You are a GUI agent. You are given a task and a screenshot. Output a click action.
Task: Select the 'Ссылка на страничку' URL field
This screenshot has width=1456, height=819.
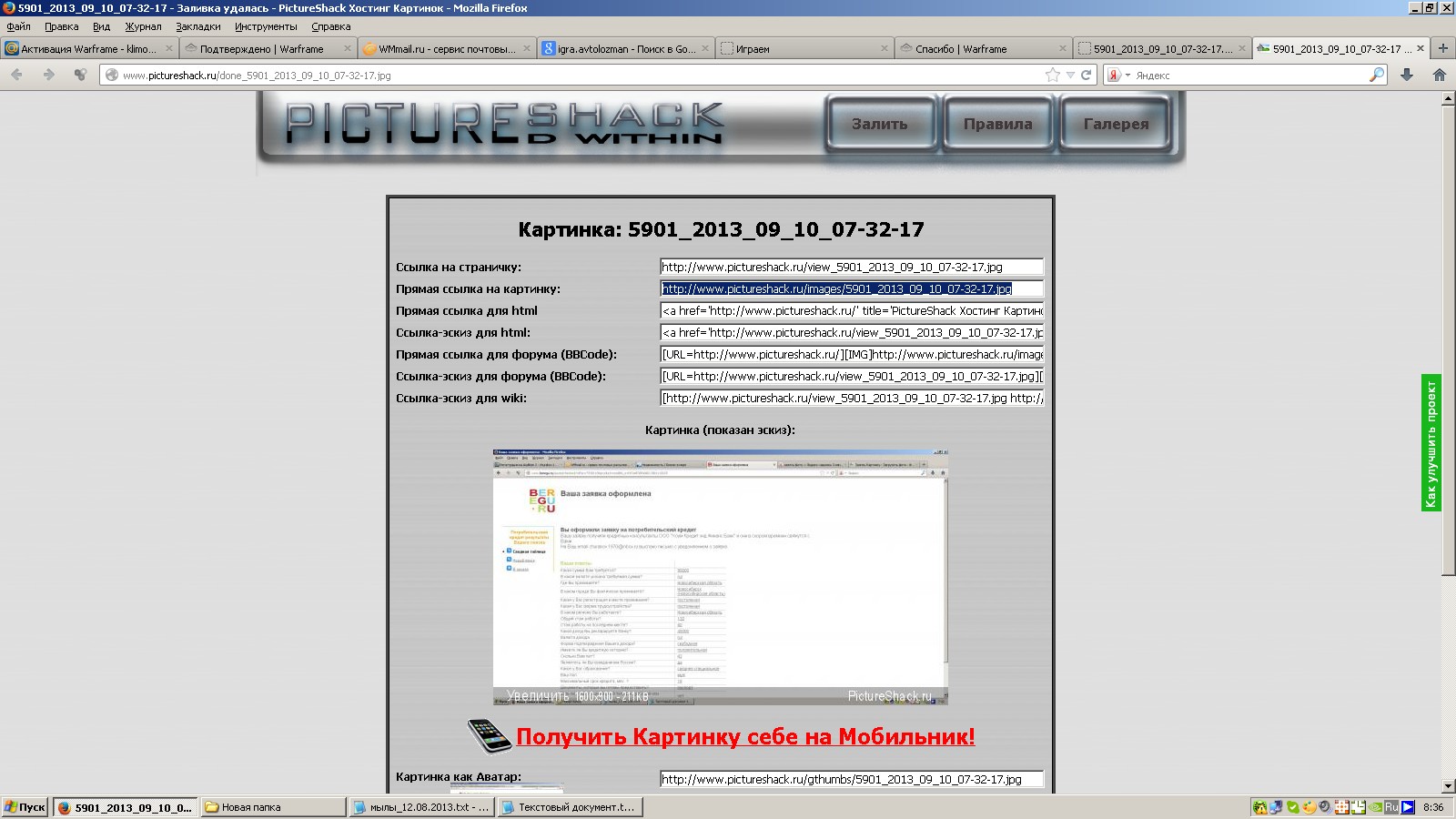click(851, 267)
